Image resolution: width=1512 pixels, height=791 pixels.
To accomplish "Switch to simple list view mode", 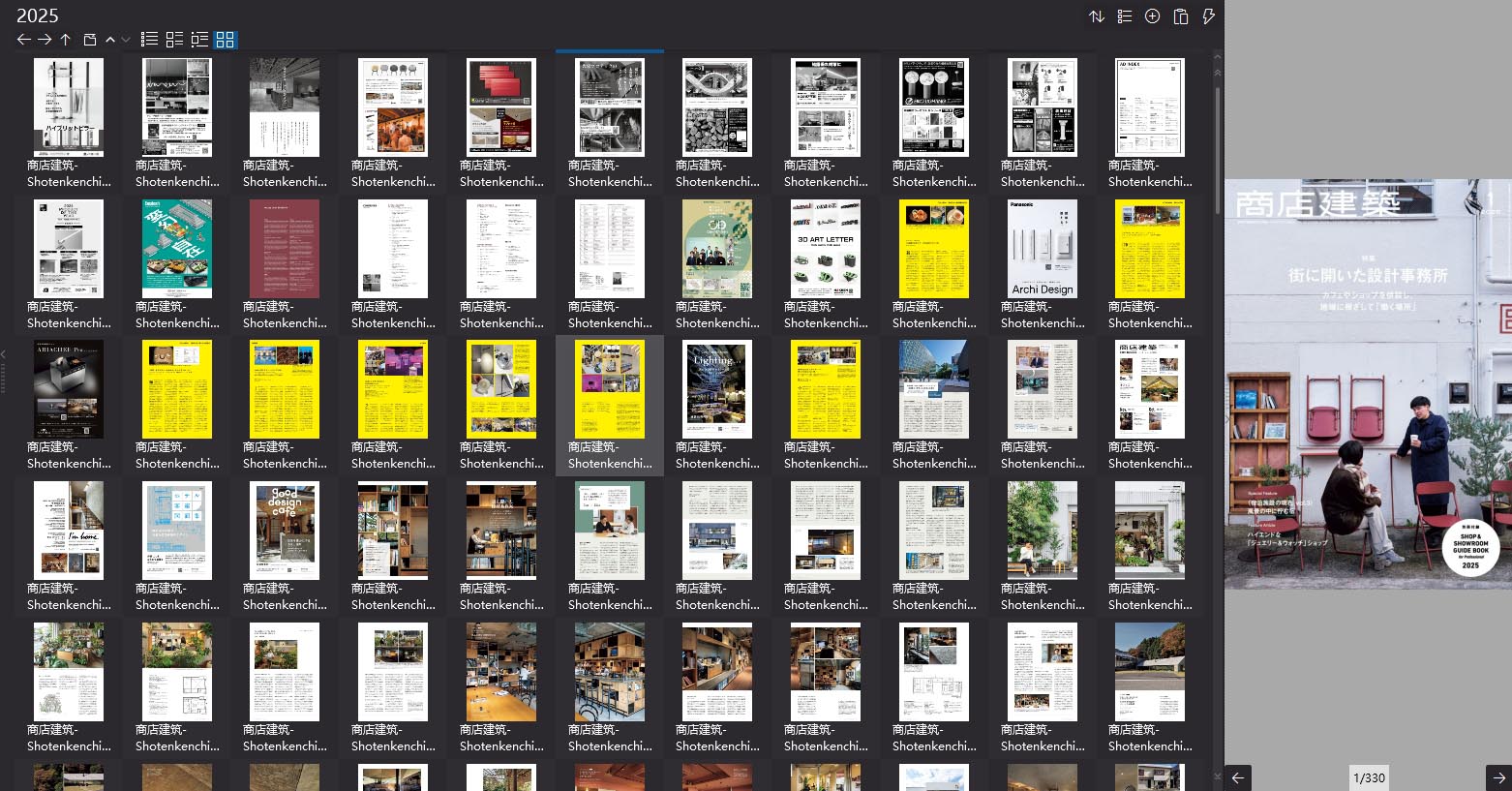I will [149, 40].
